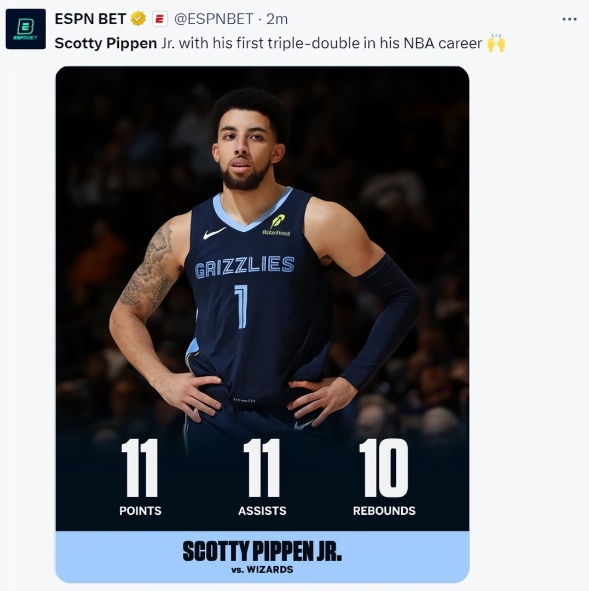The image size is (589, 591).
Task: Click the Robinhood sponsor patch logo
Action: [x=277, y=225]
